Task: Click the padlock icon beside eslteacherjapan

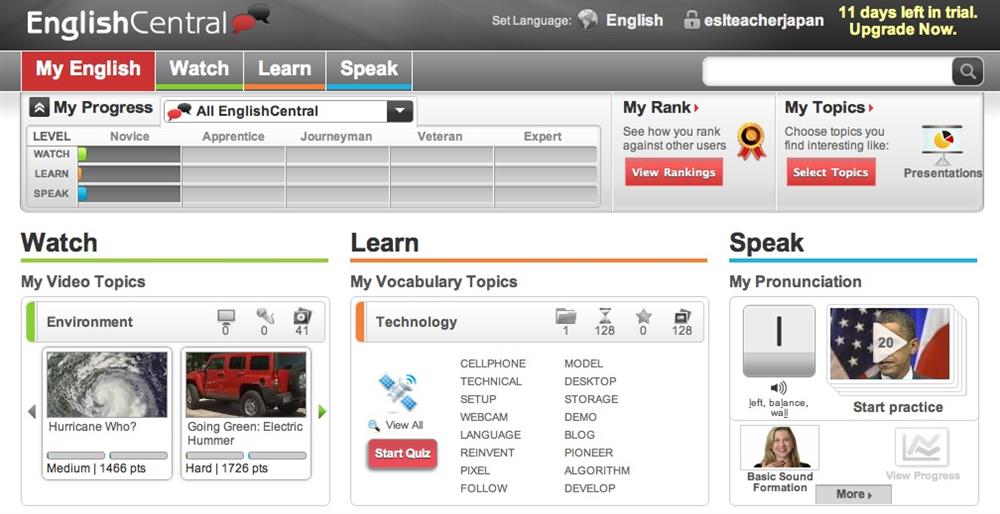Action: 691,20
